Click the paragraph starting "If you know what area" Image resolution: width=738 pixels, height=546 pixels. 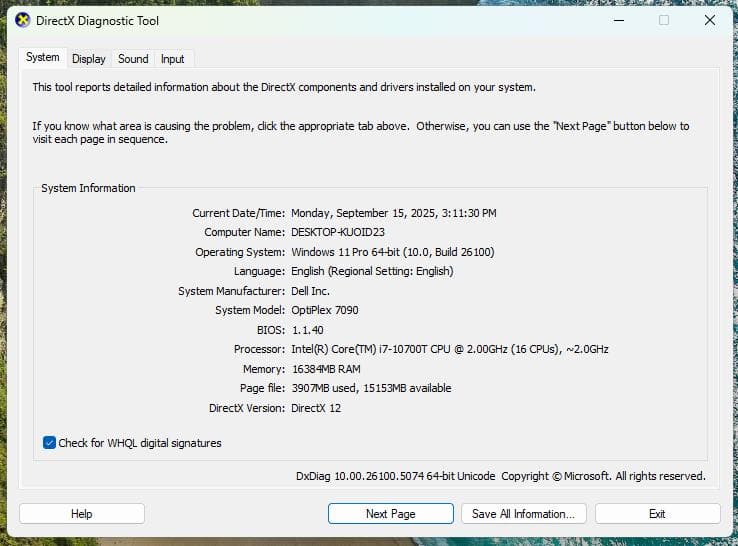(361, 133)
